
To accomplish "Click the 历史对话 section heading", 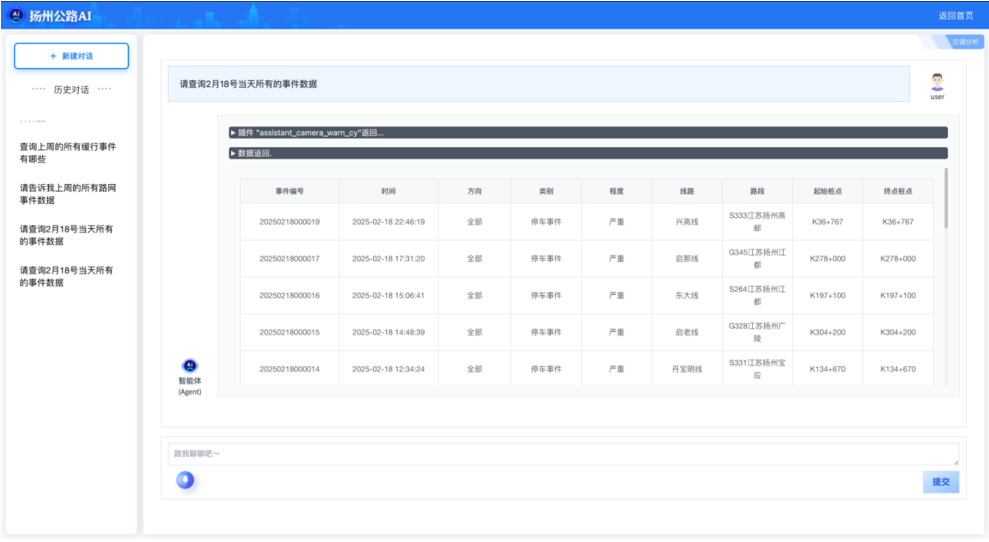I will tap(71, 90).
